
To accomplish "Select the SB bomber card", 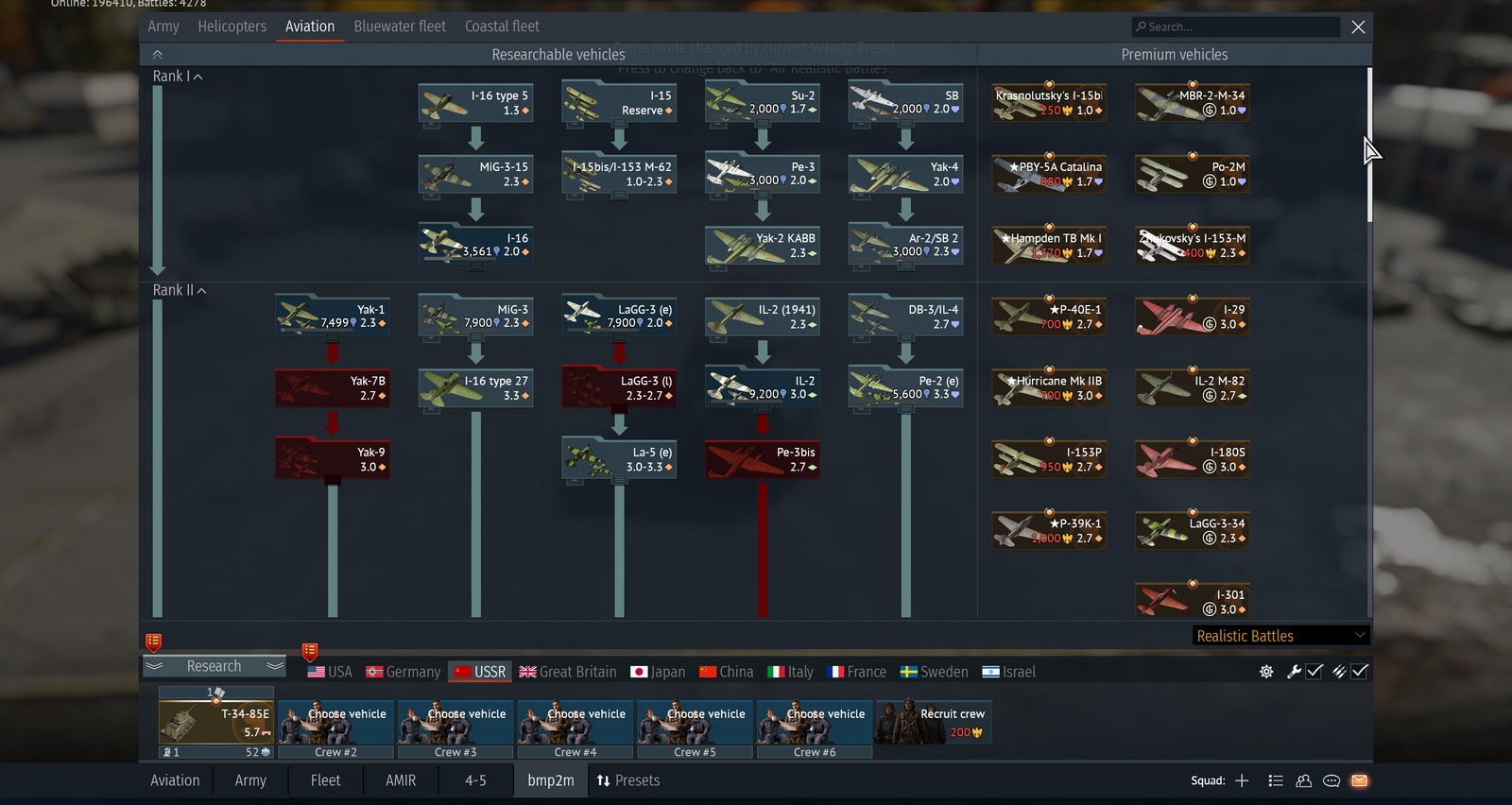I will pyautogui.click(x=906, y=103).
